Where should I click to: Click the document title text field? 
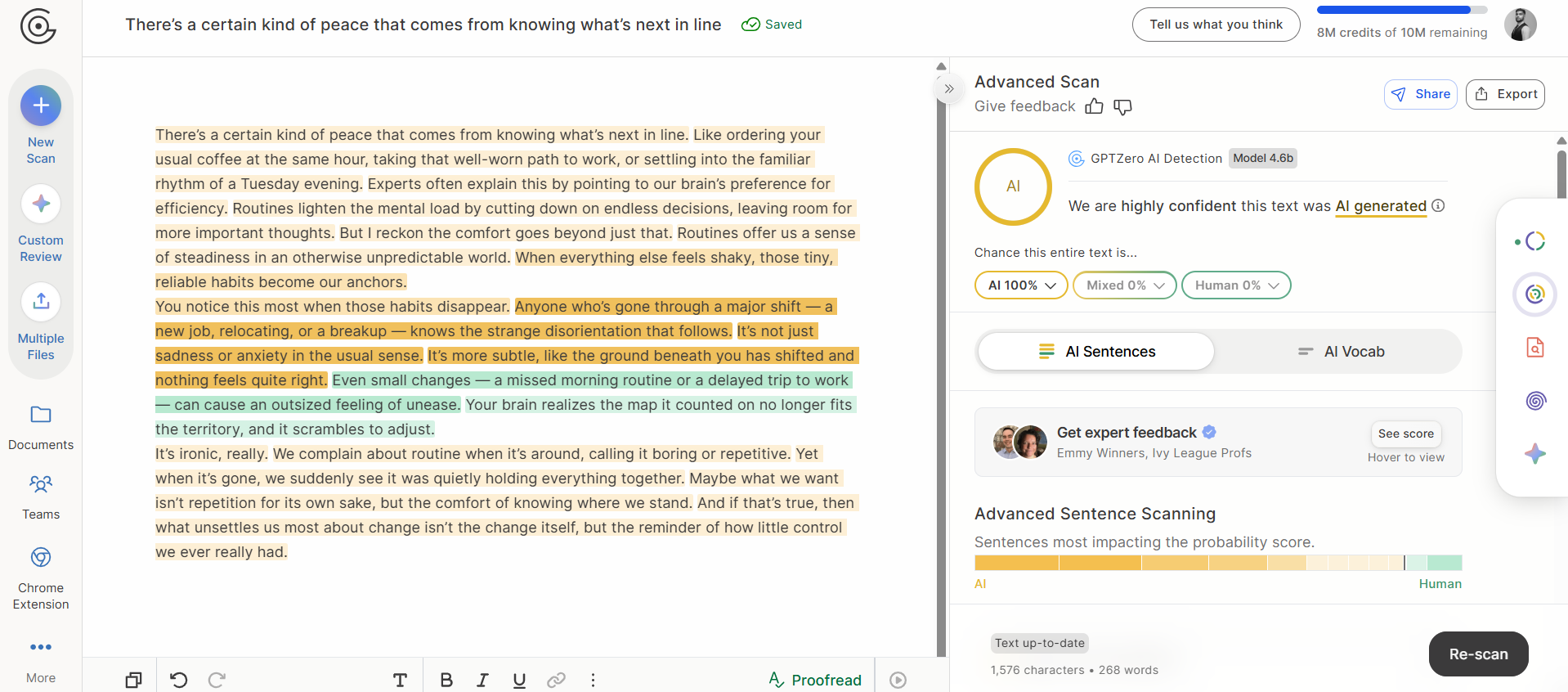coord(423,25)
